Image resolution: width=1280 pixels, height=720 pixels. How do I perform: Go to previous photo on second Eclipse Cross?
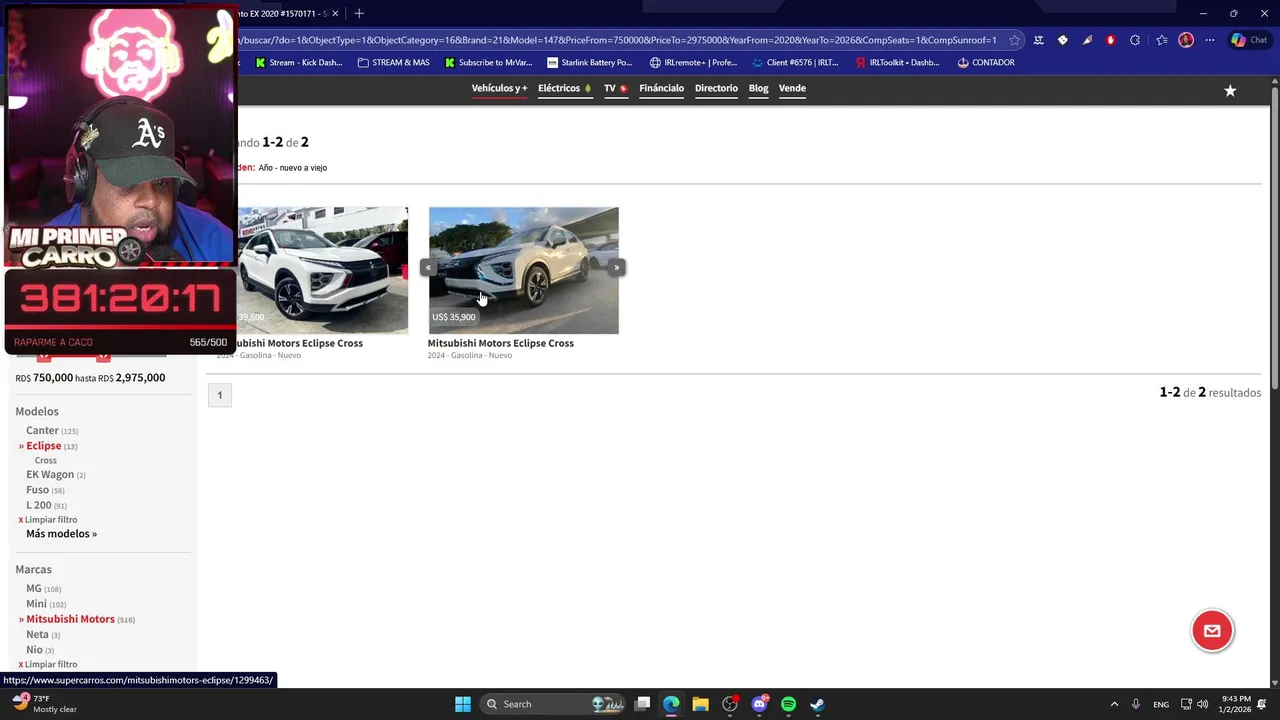[427, 267]
